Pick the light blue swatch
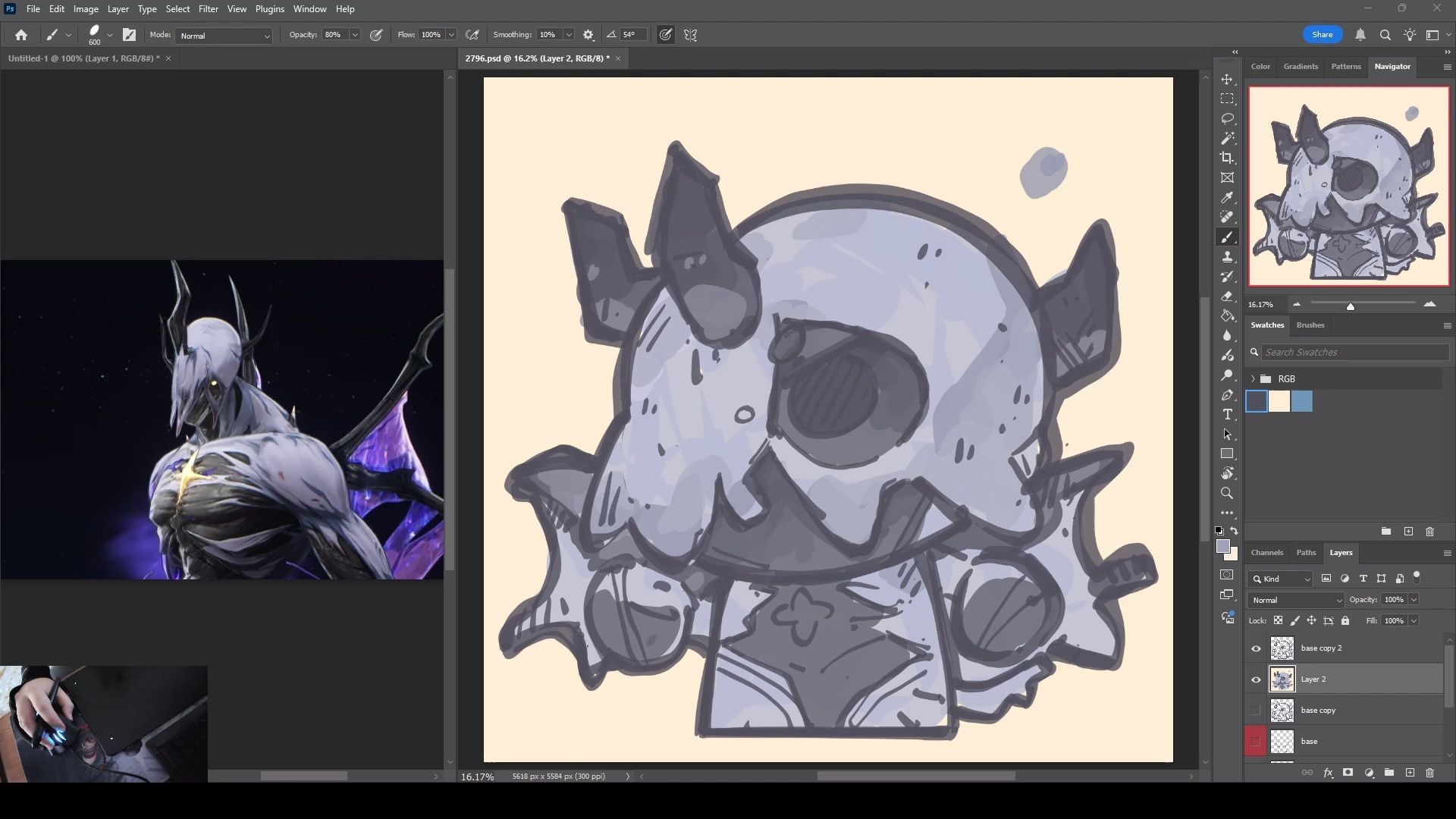This screenshot has height=819, width=1456. click(1302, 401)
